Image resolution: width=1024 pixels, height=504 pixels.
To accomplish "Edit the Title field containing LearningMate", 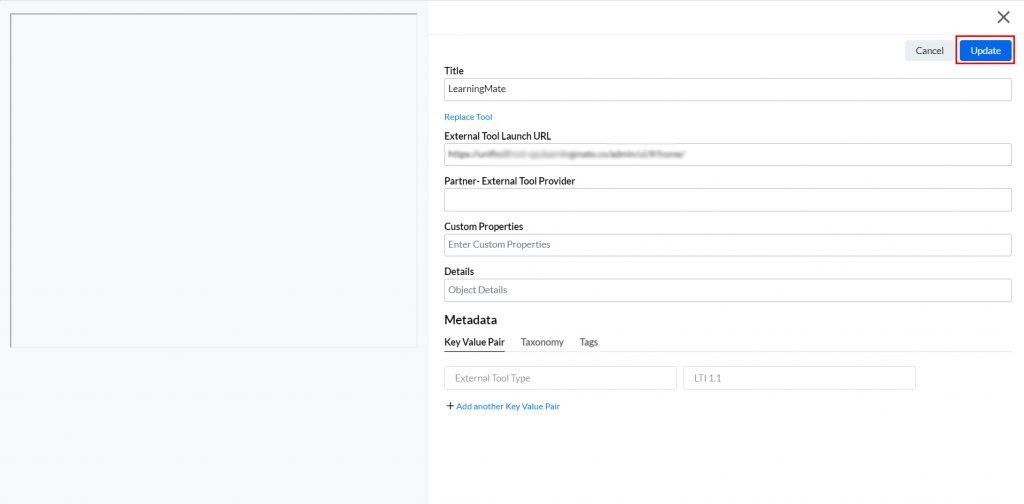I will pos(728,89).
